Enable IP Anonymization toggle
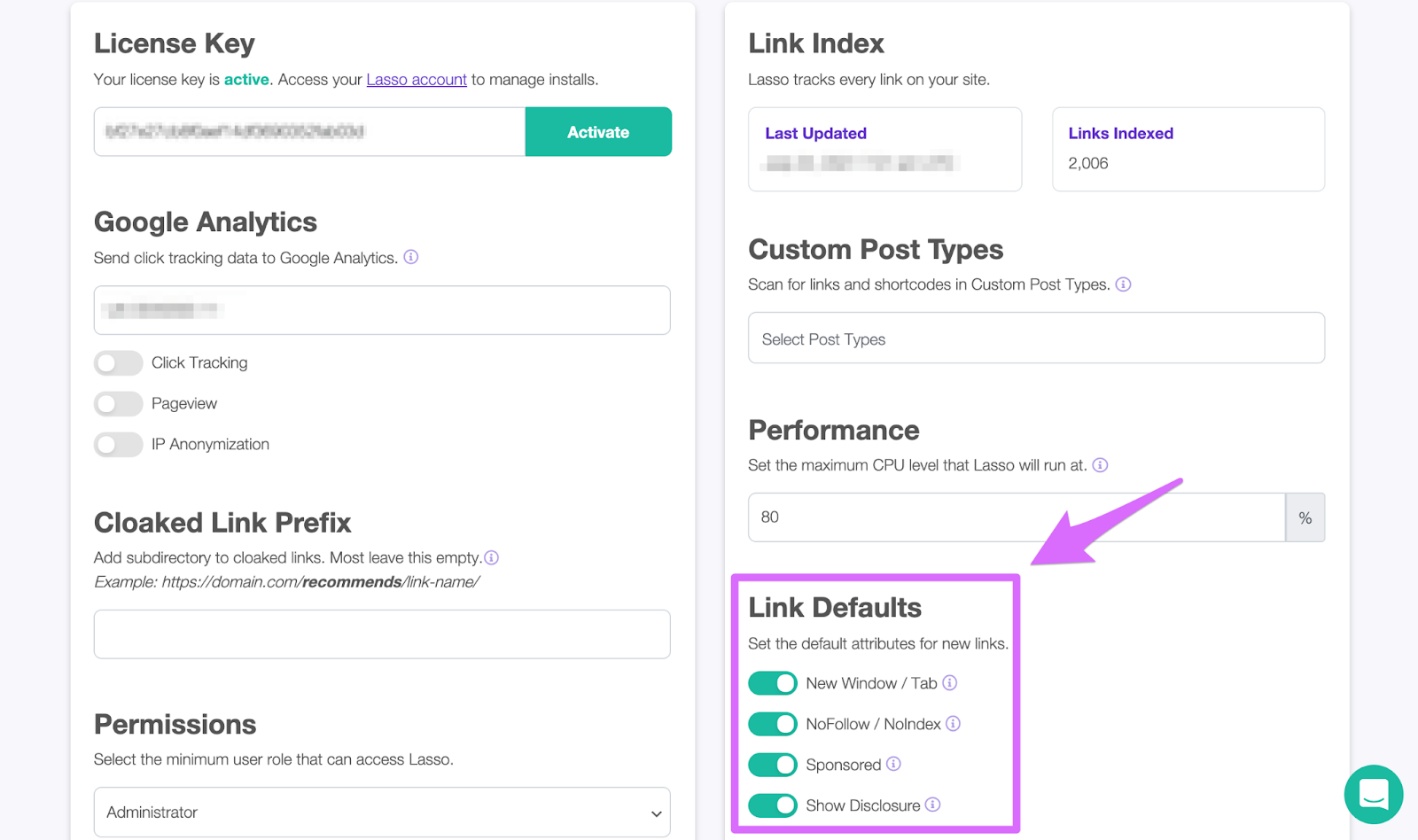 click(119, 445)
